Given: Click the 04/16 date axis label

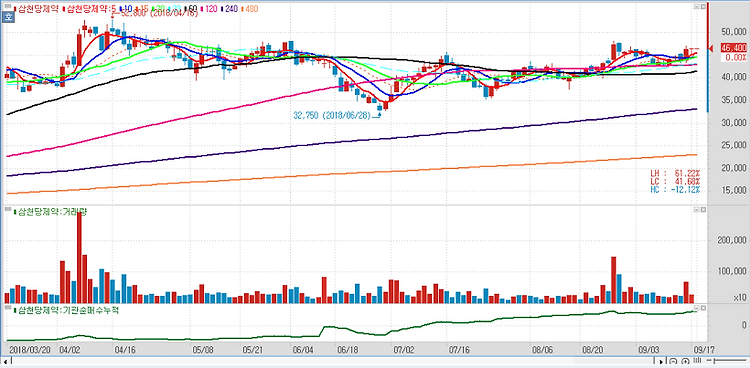Looking at the screenshot, I should (124, 349).
